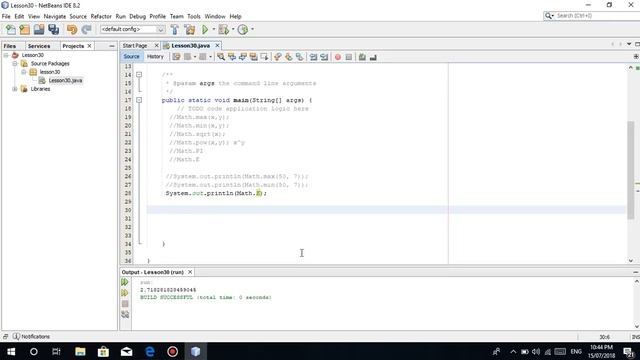The image size is (640, 360).
Task: Close the Projects panel tab
Action: (89, 46)
